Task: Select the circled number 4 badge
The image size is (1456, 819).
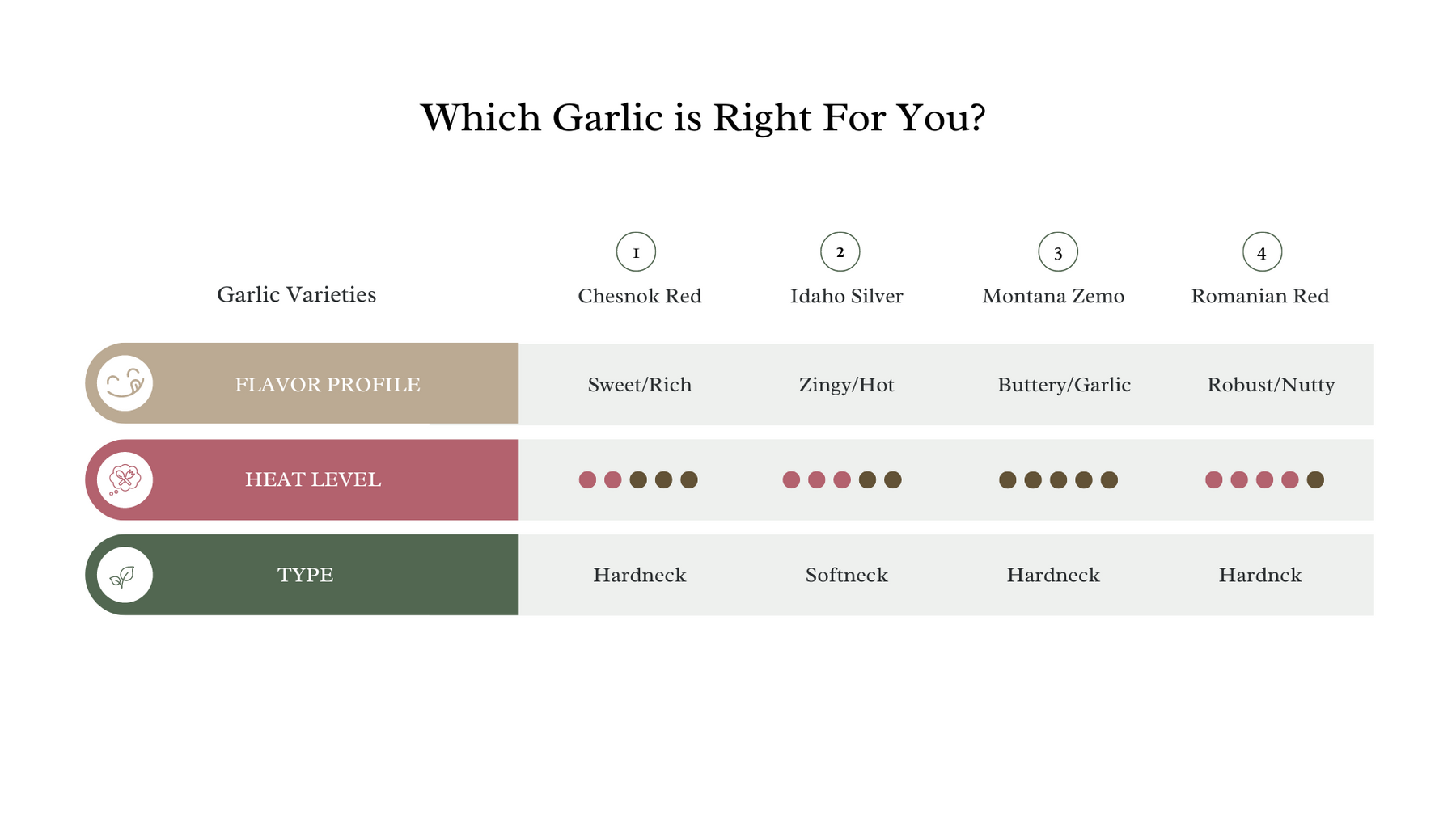Action: 1261,252
